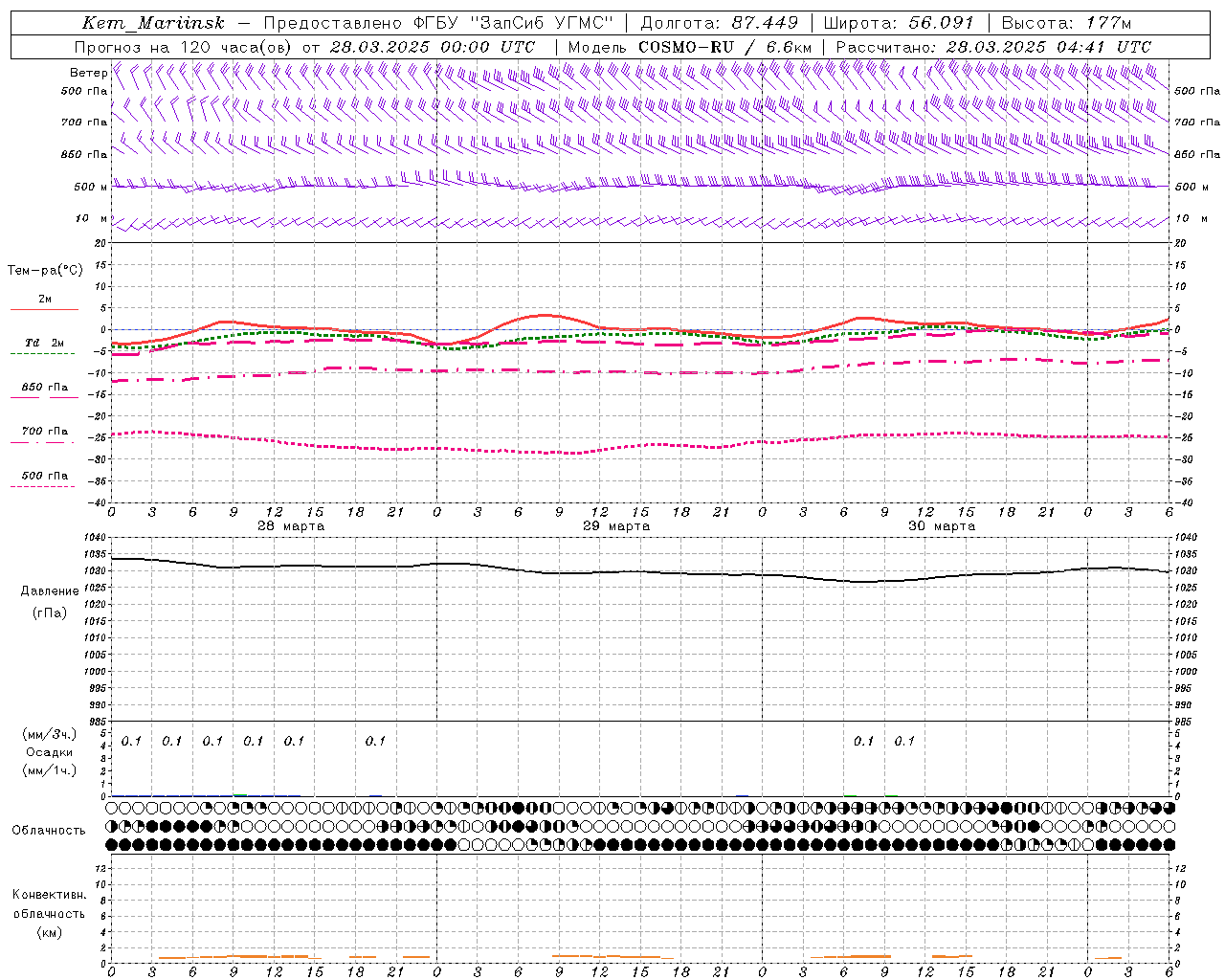Screen dimensions: 1225x980
Task: Select the left 850 гПа wind level label
Action: pyautogui.click(x=84, y=154)
